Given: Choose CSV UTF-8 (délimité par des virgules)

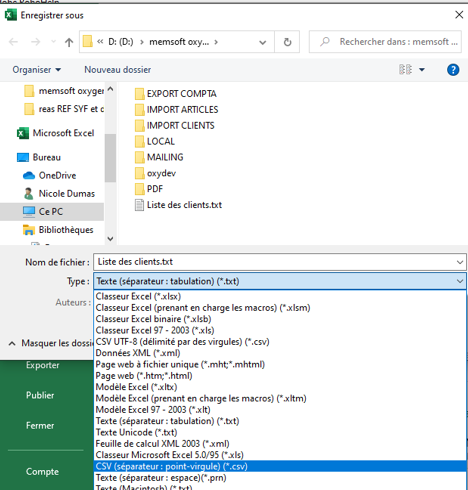Looking at the screenshot, I should click(280, 342).
